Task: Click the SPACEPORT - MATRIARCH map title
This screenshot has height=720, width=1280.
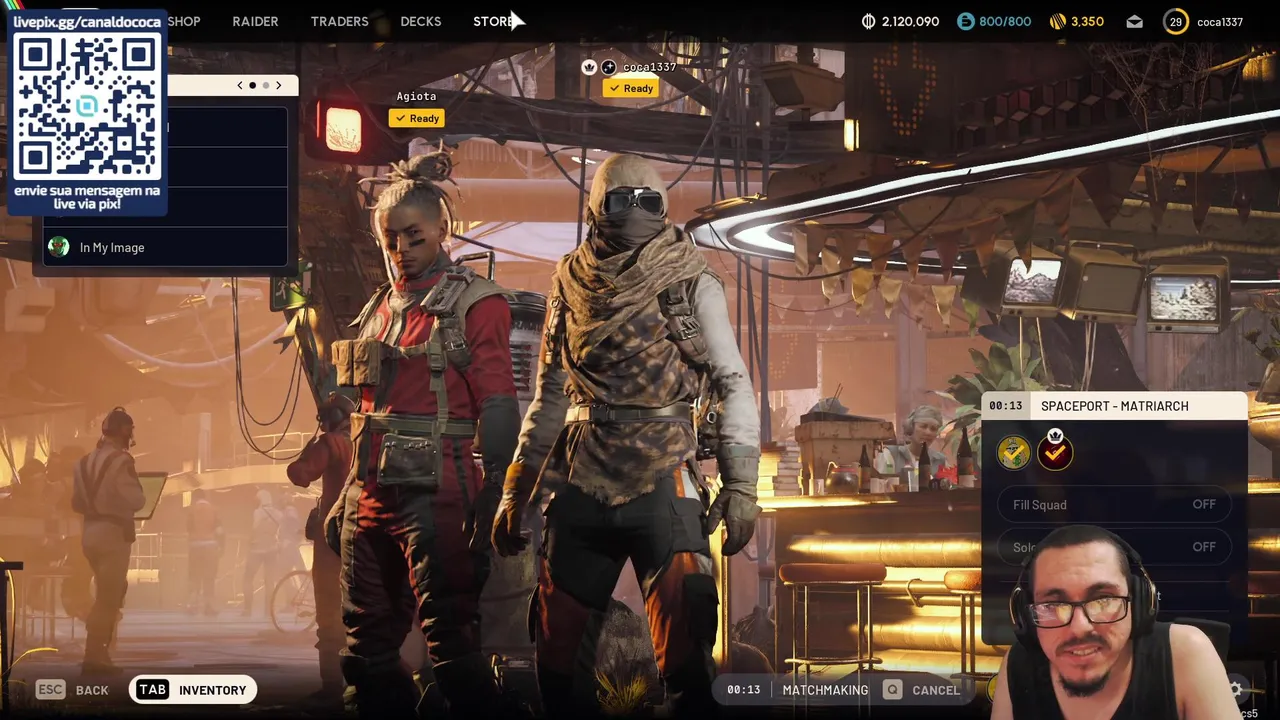Action: [x=1114, y=406]
